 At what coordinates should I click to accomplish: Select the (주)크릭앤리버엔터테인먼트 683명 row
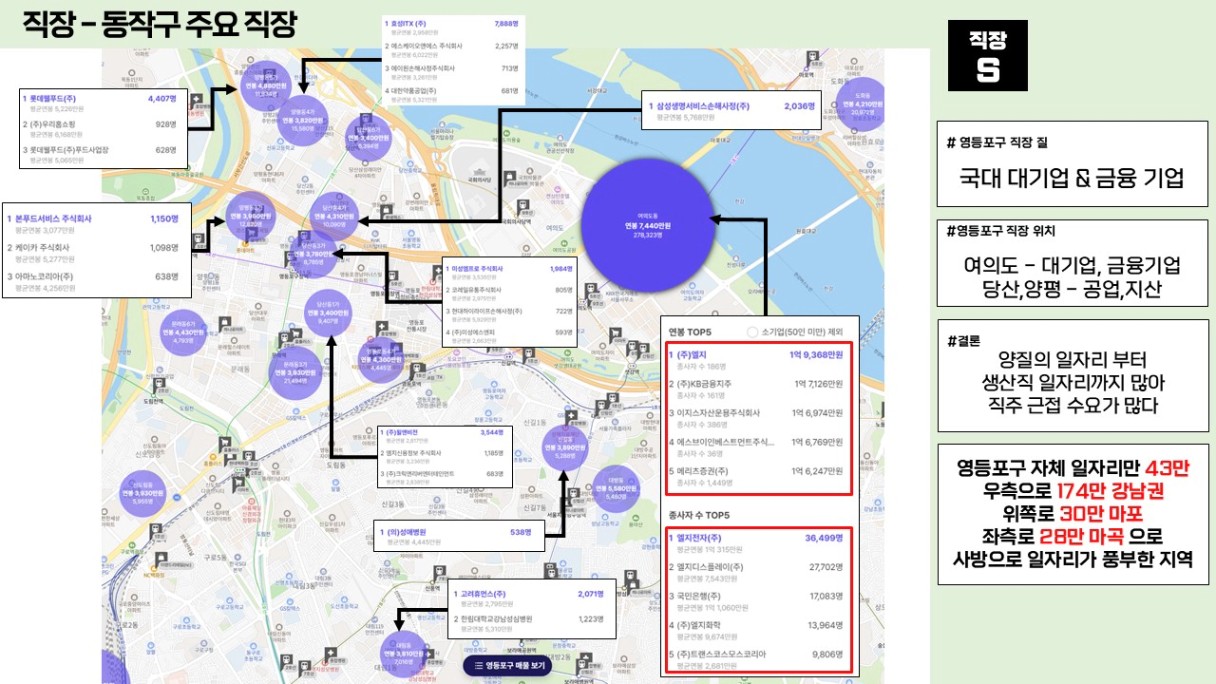(x=444, y=477)
